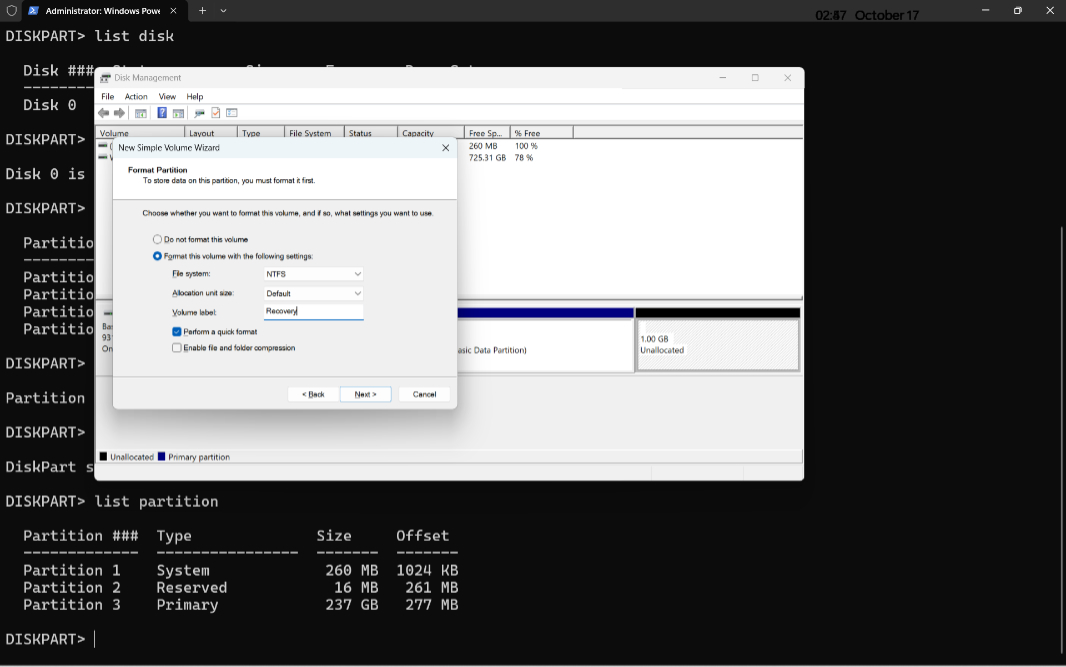The height and width of the screenshot is (667, 1066).
Task: Select 'Do not format this volume' option
Action: (158, 240)
